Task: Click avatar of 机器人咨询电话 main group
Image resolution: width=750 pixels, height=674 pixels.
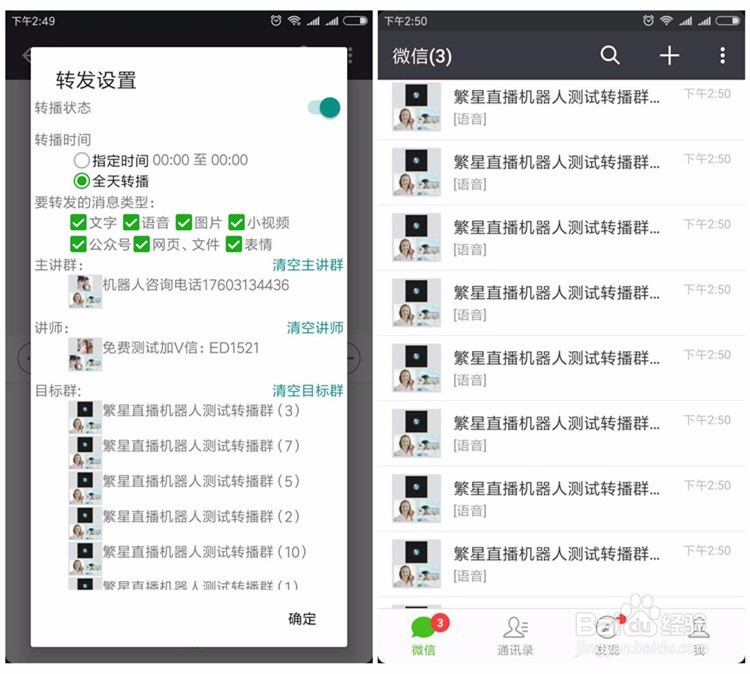Action: tap(85, 291)
